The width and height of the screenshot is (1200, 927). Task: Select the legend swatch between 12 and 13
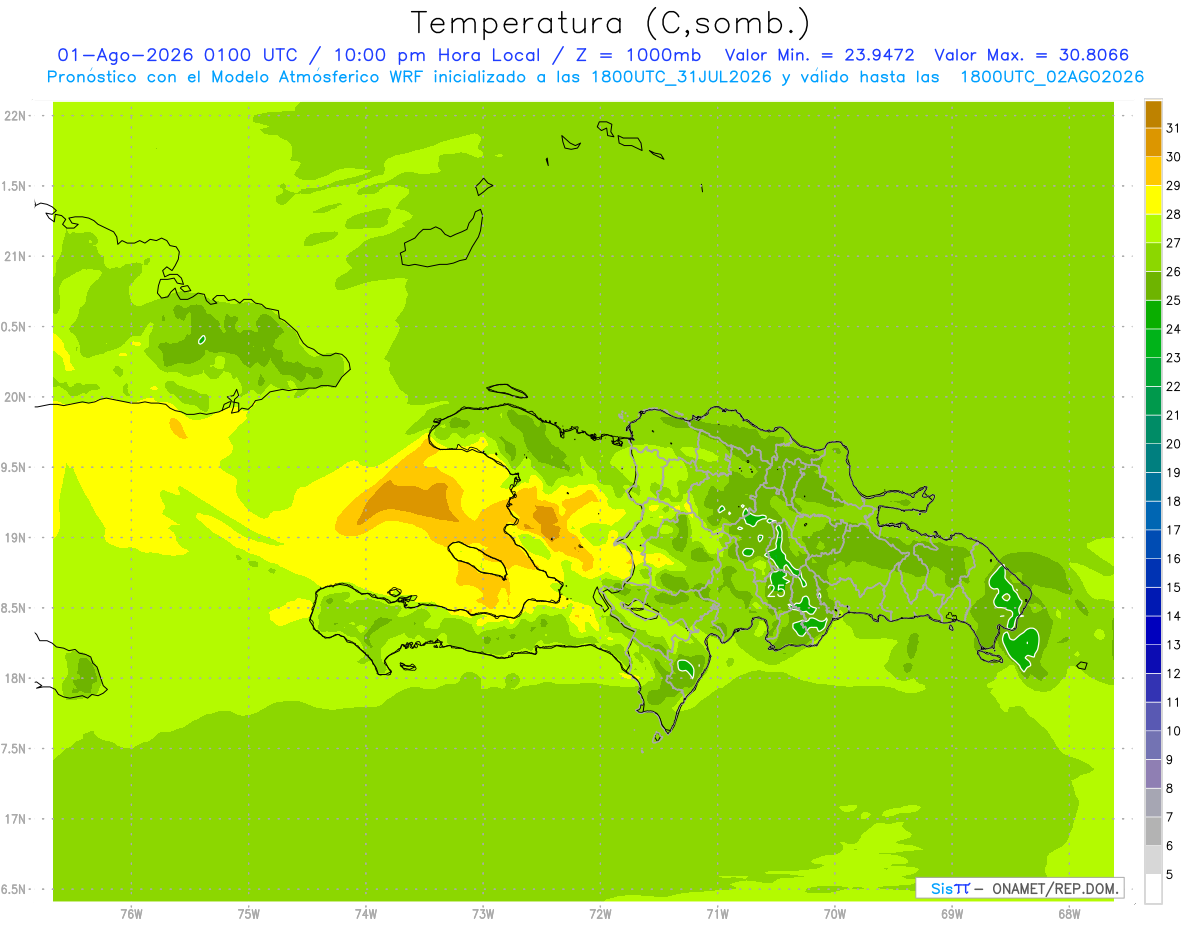pyautogui.click(x=1153, y=659)
